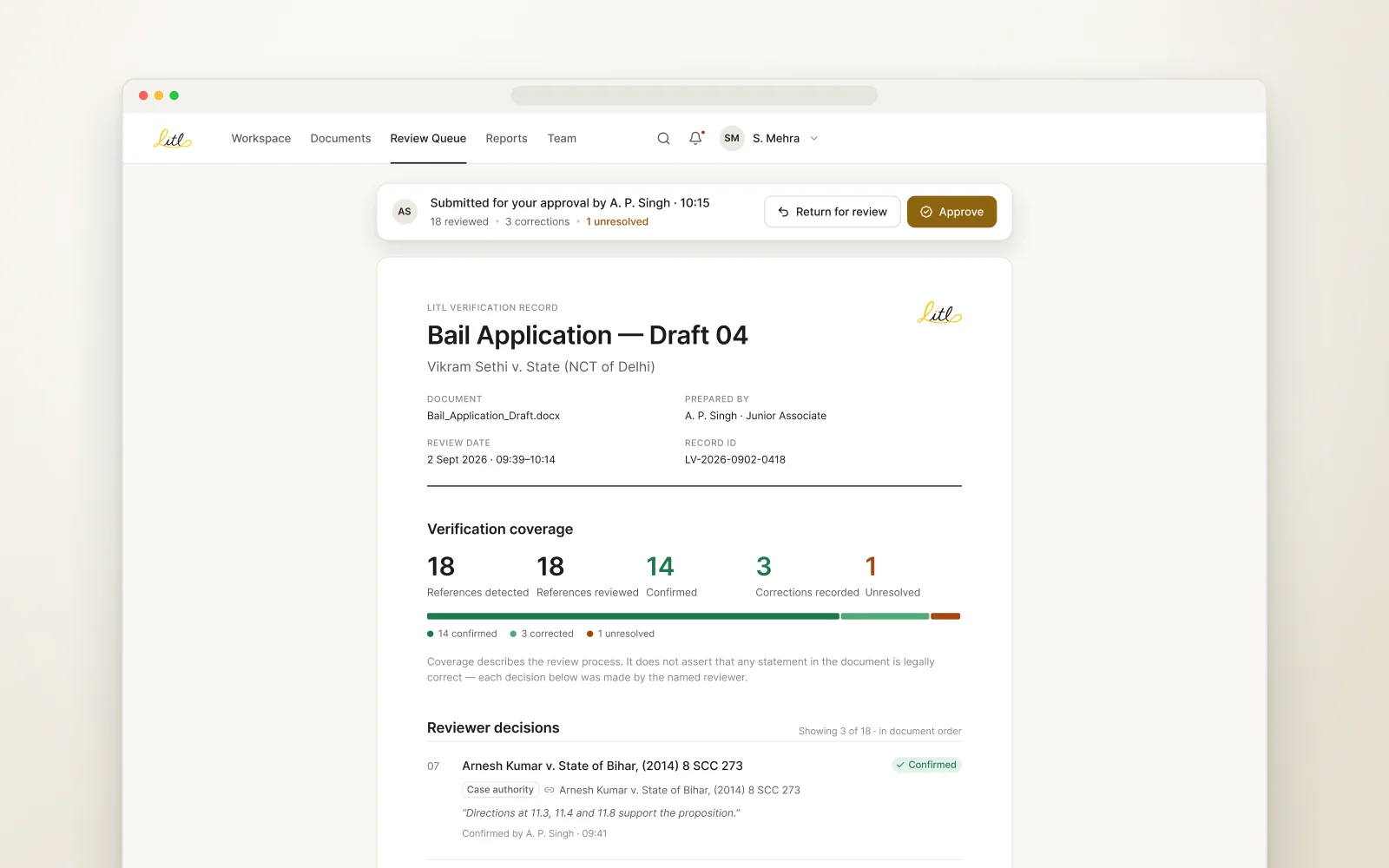Click the Bail Application — Draft 04 title
1389x868 pixels.
pyautogui.click(x=588, y=335)
